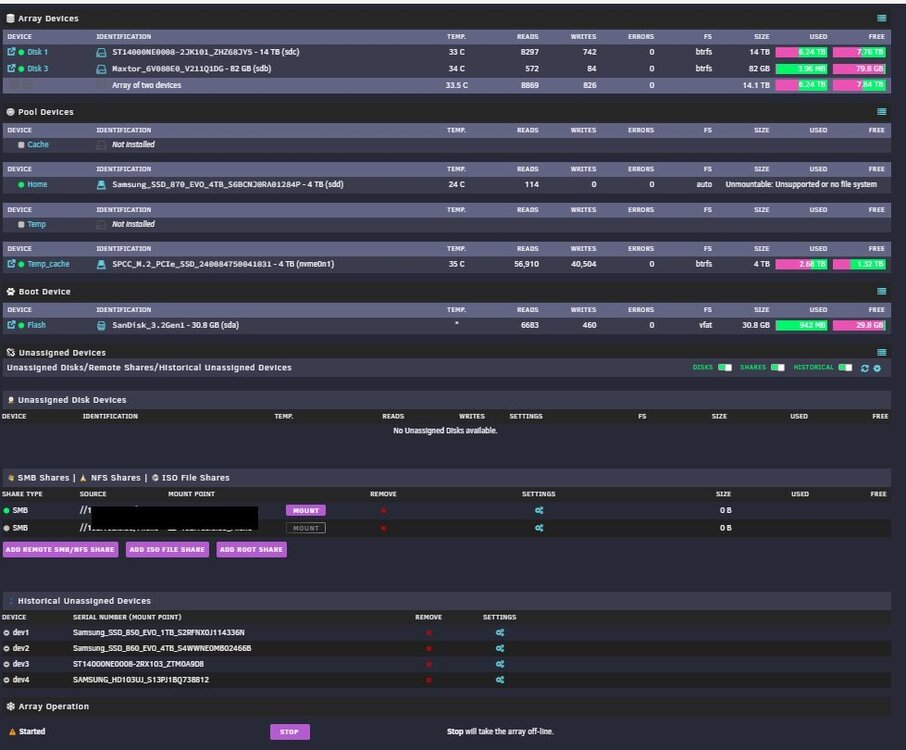Remove the first SMB share

(x=383, y=511)
